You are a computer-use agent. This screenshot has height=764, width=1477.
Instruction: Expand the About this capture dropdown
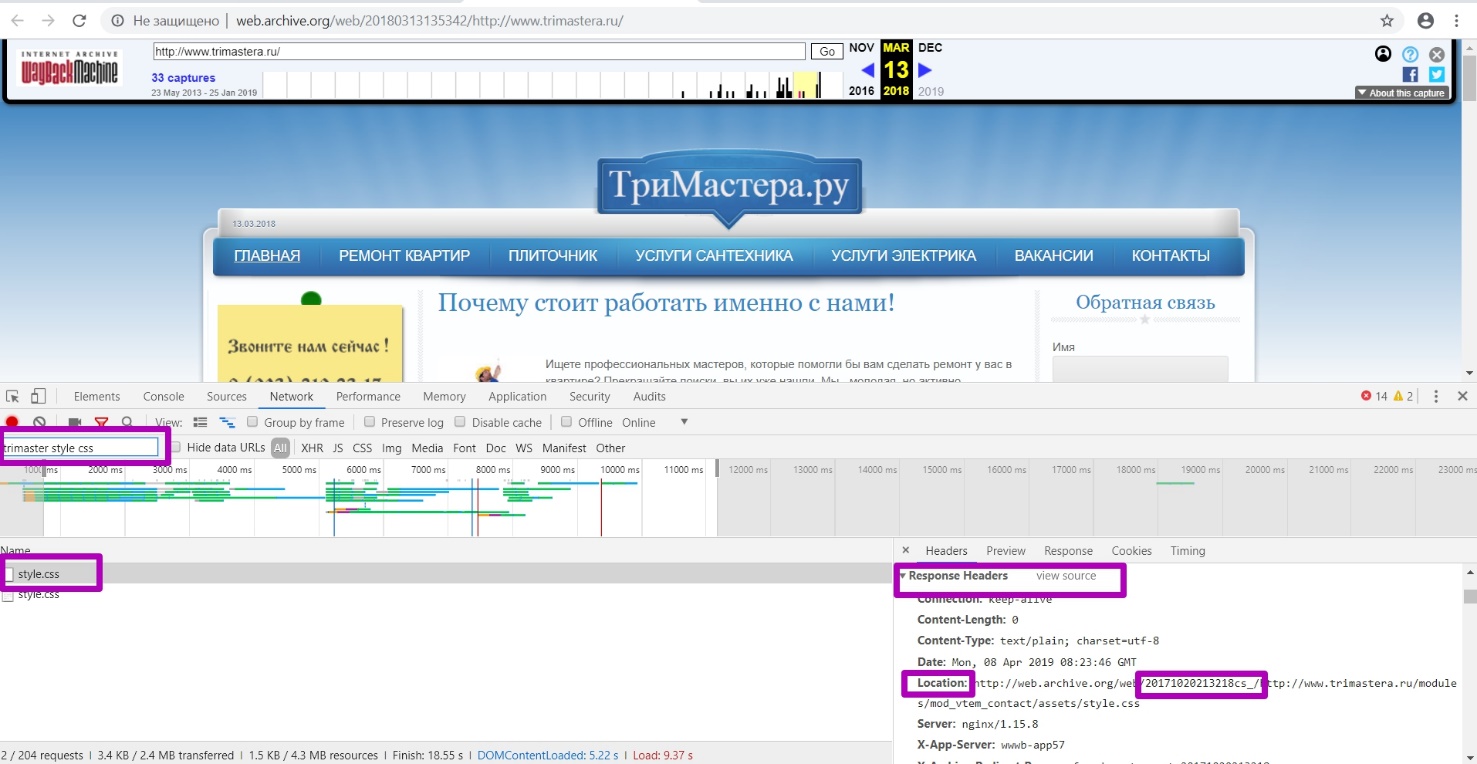[x=1401, y=92]
